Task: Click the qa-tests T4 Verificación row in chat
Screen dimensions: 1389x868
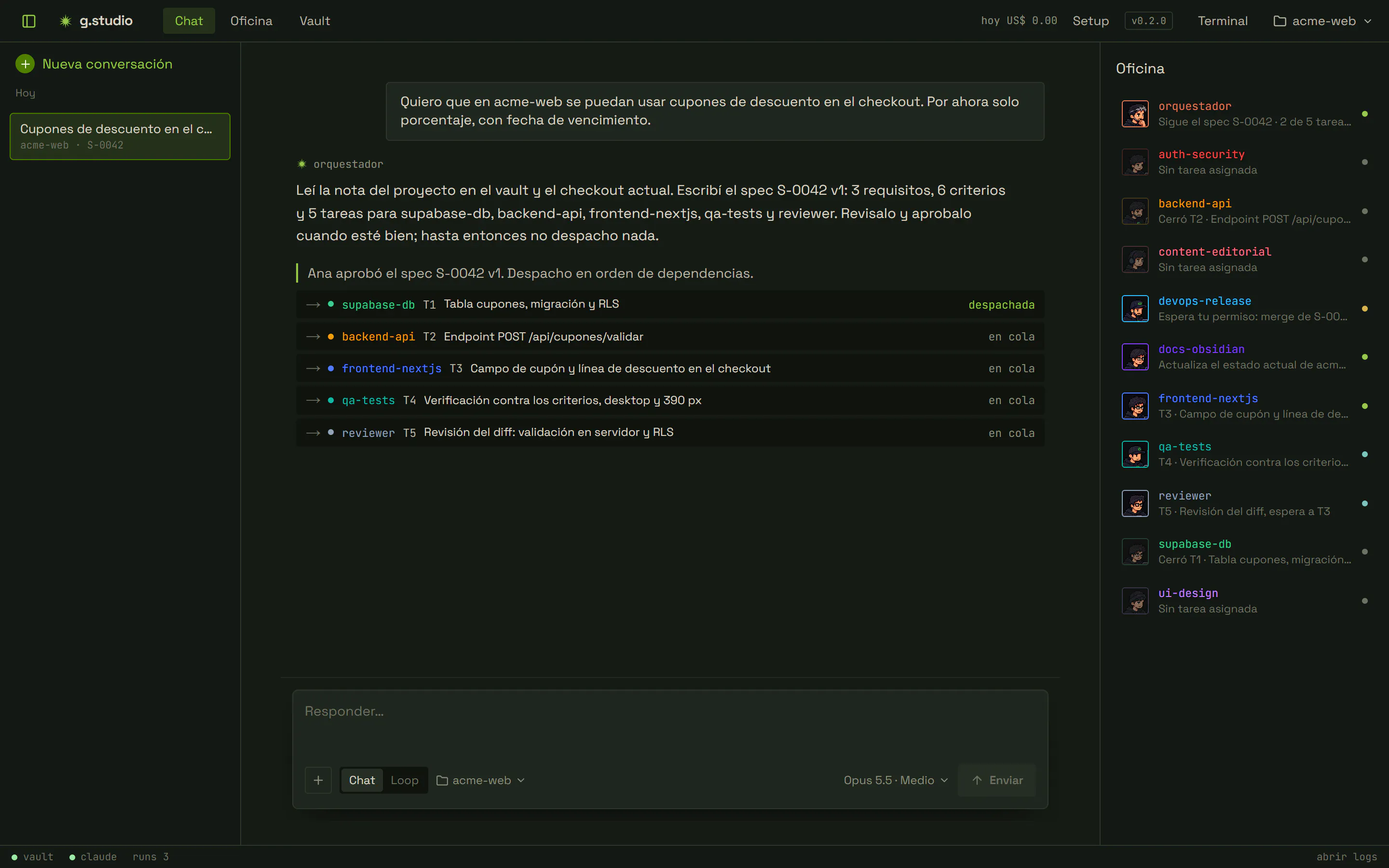Action: pyautogui.click(x=670, y=401)
